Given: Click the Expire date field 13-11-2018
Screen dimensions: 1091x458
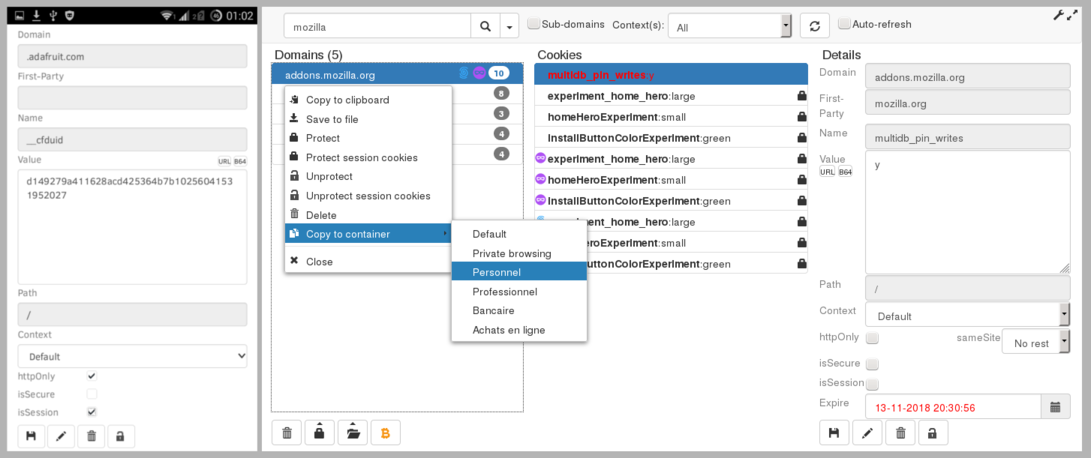Looking at the screenshot, I should [x=953, y=406].
